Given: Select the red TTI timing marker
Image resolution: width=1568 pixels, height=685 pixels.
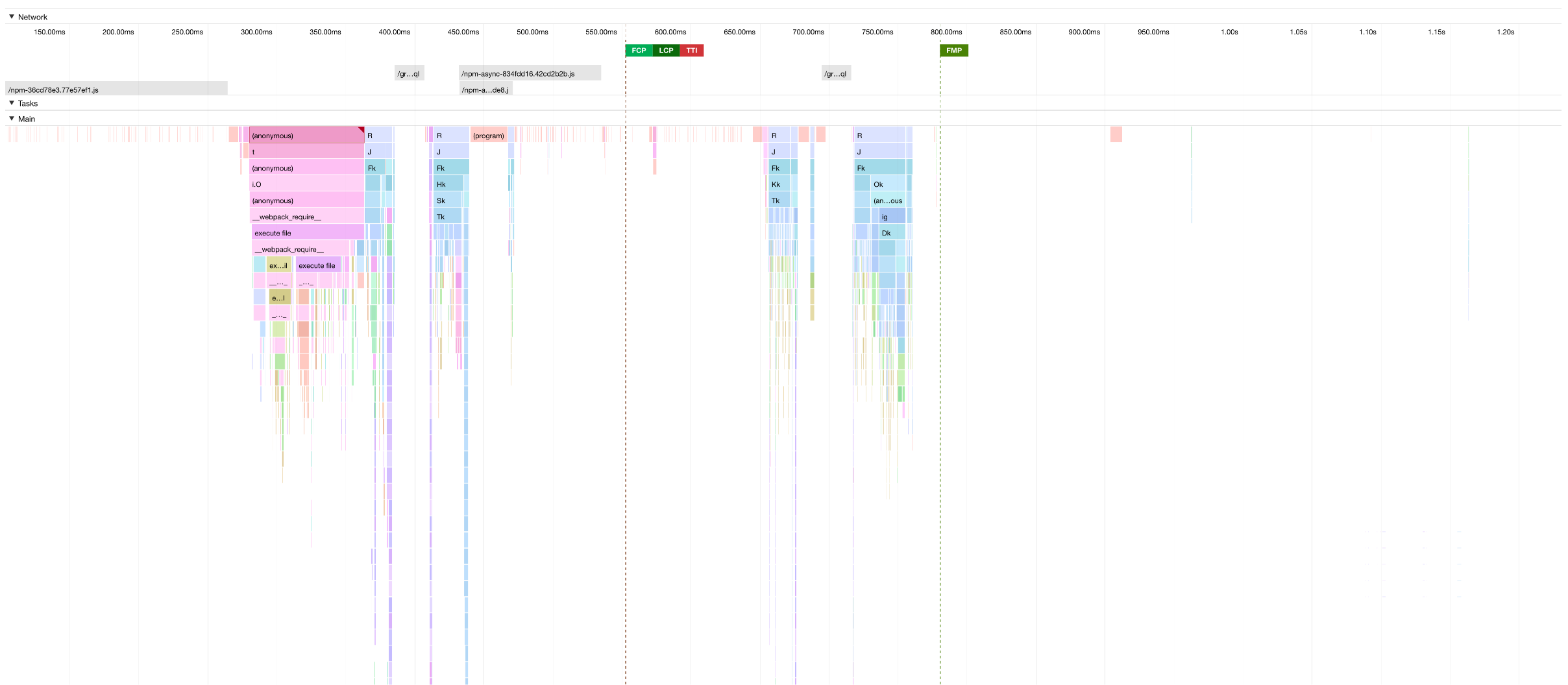Looking at the screenshot, I should [x=692, y=51].
